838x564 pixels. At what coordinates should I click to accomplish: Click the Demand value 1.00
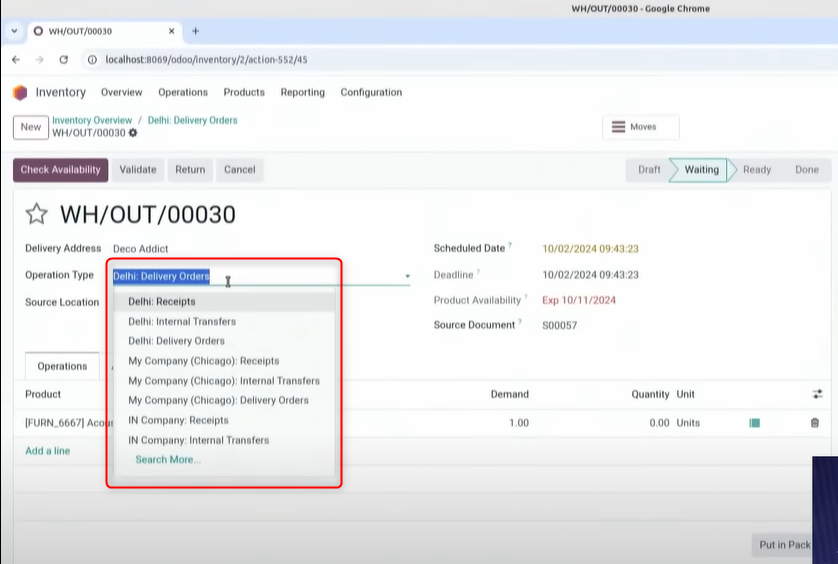[518, 423]
